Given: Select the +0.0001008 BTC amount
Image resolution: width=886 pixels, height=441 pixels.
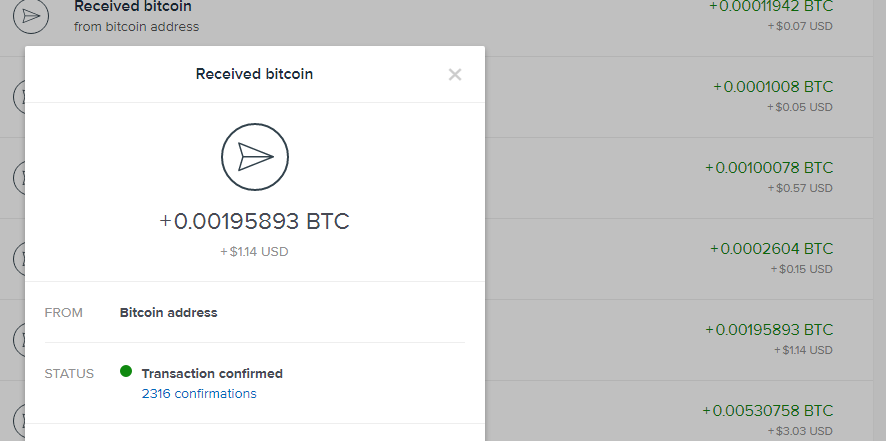Looking at the screenshot, I should click(x=772, y=87).
